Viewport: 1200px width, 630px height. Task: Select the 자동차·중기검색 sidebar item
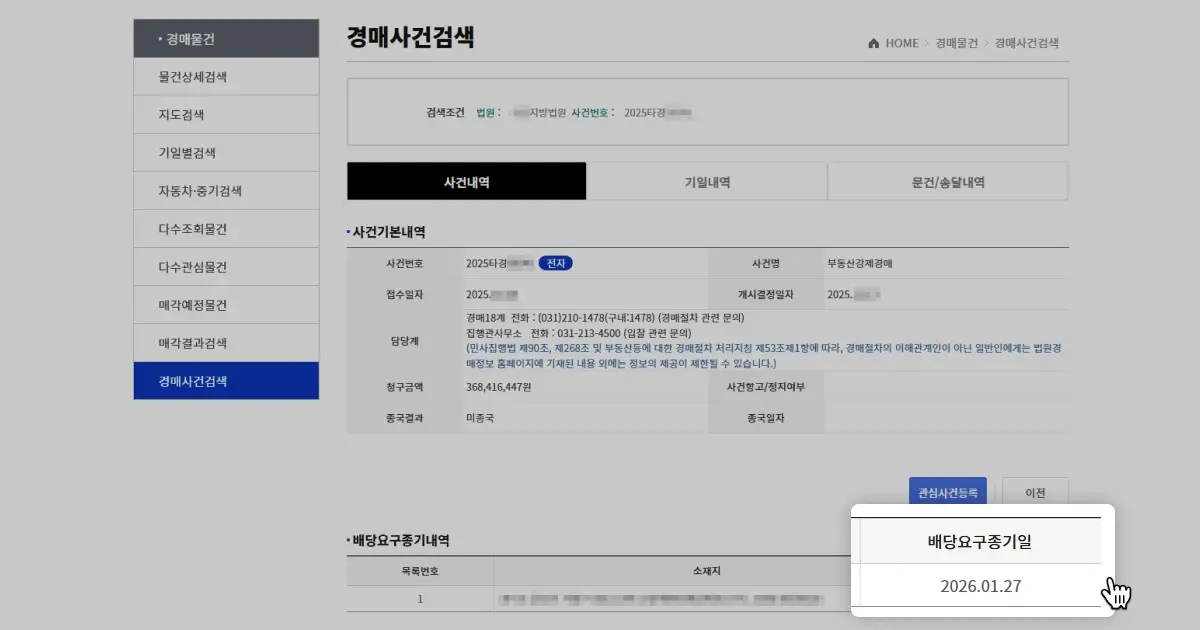[225, 190]
